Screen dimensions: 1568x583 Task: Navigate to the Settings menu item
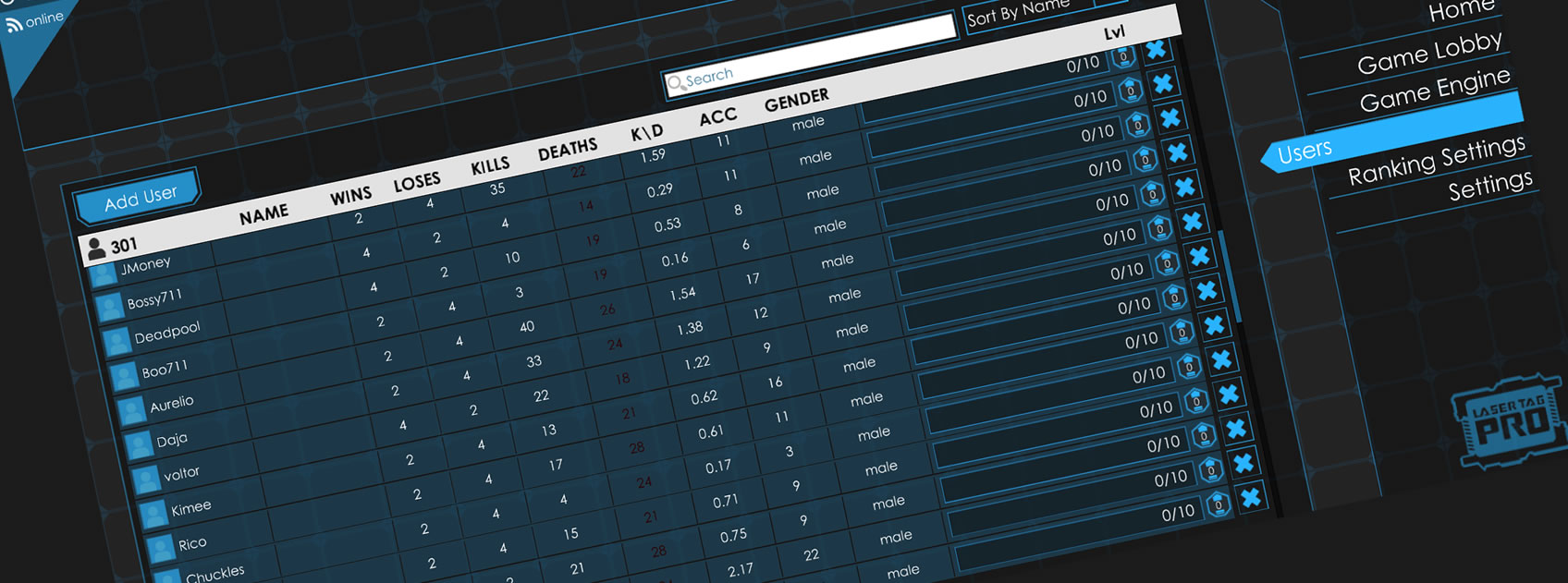point(1490,185)
